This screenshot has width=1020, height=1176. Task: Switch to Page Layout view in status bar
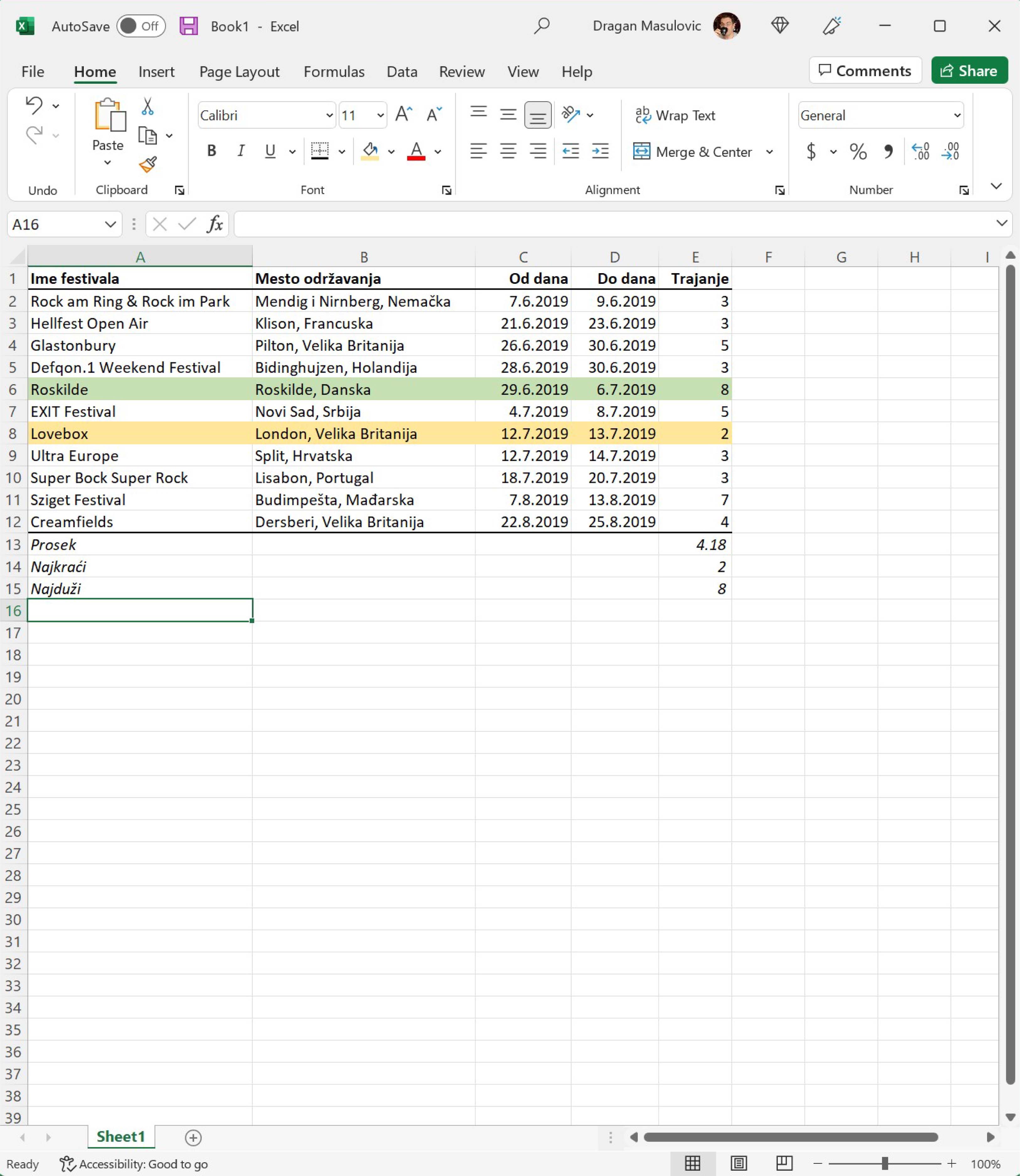pyautogui.click(x=738, y=1163)
